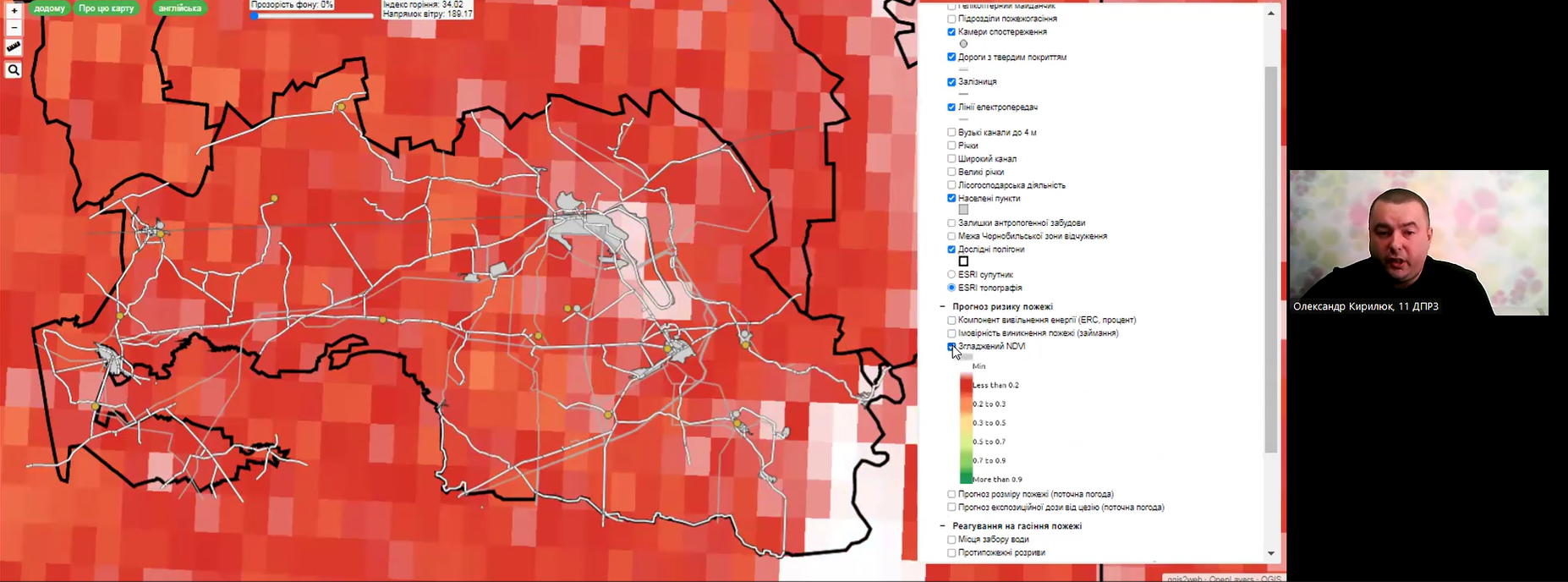Collapse the Прогноз ризику пожежі group
Image resolution: width=1568 pixels, height=582 pixels.
(x=942, y=307)
